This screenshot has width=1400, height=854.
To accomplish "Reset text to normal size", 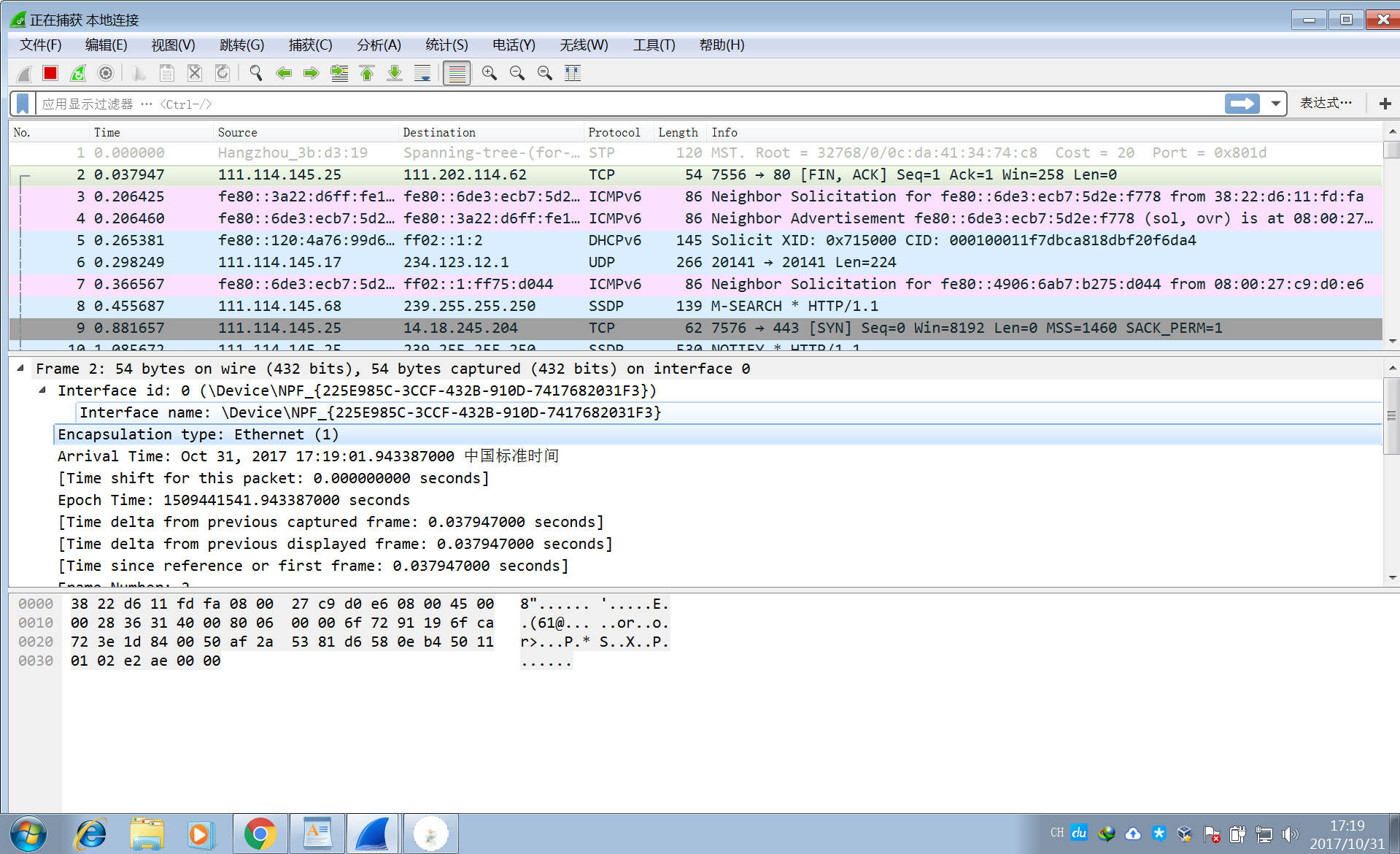I will (545, 73).
